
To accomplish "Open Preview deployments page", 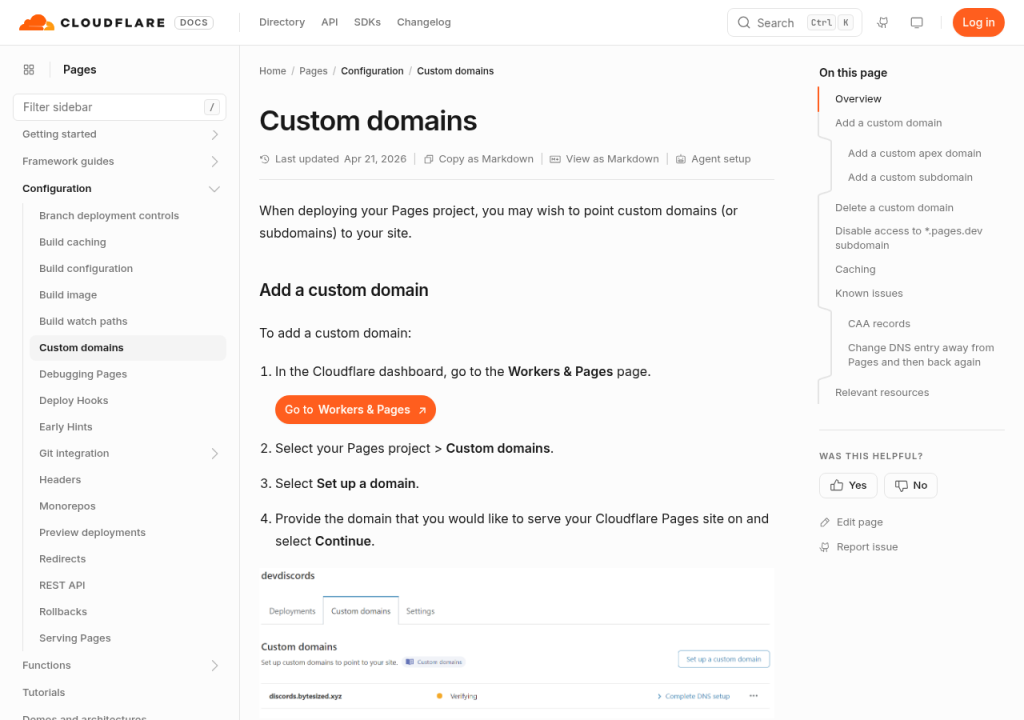I will tap(92, 532).
